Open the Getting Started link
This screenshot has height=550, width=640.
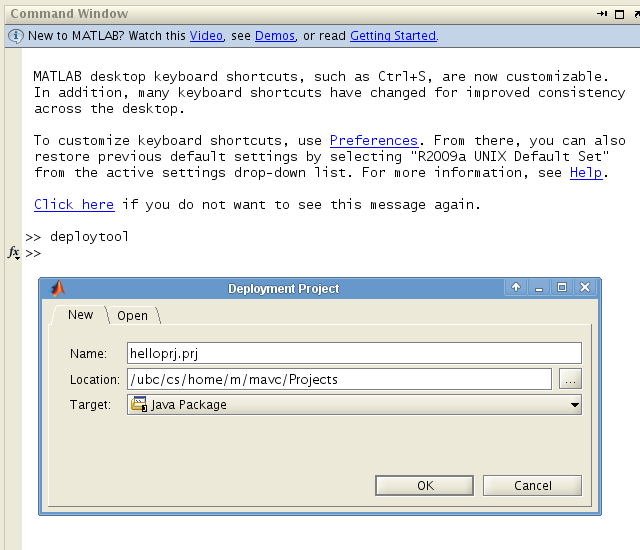pos(393,36)
